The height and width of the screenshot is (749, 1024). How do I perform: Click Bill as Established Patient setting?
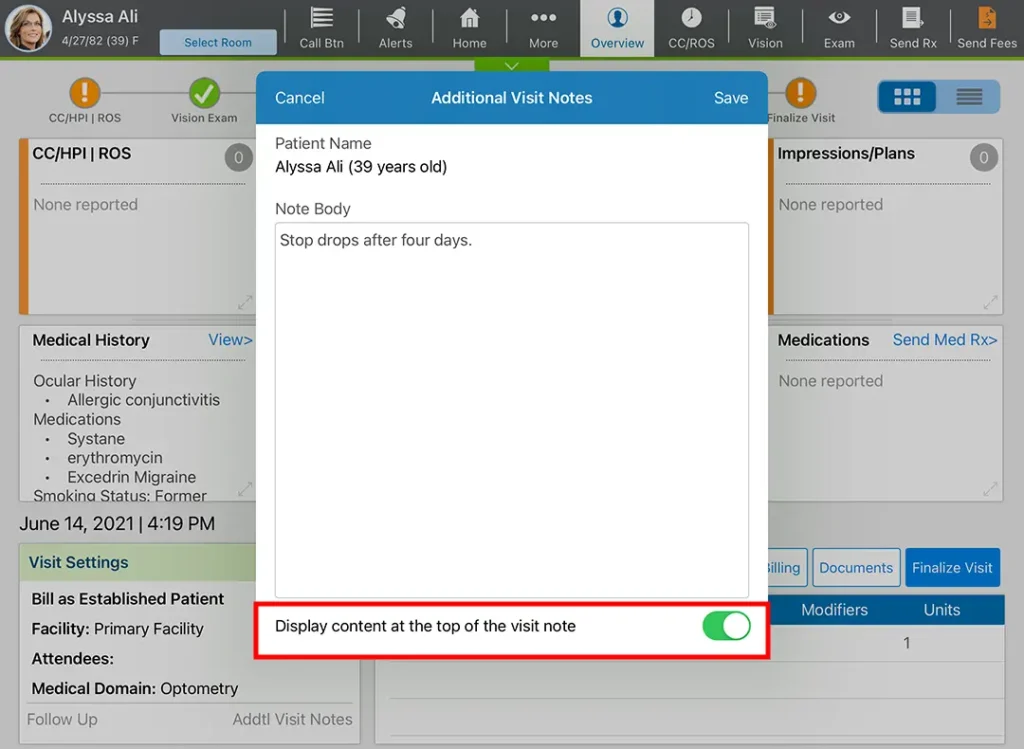pyautogui.click(x=127, y=599)
